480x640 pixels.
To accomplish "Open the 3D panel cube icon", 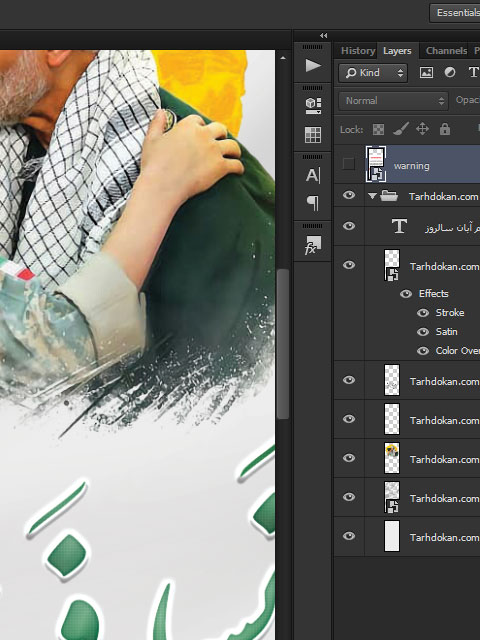I will [313, 106].
